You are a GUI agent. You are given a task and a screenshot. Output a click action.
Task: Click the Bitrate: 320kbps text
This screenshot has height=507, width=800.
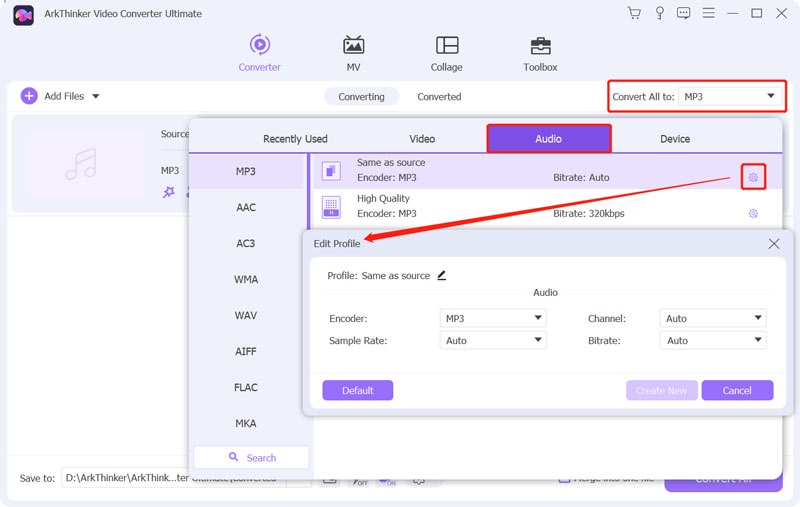589,213
